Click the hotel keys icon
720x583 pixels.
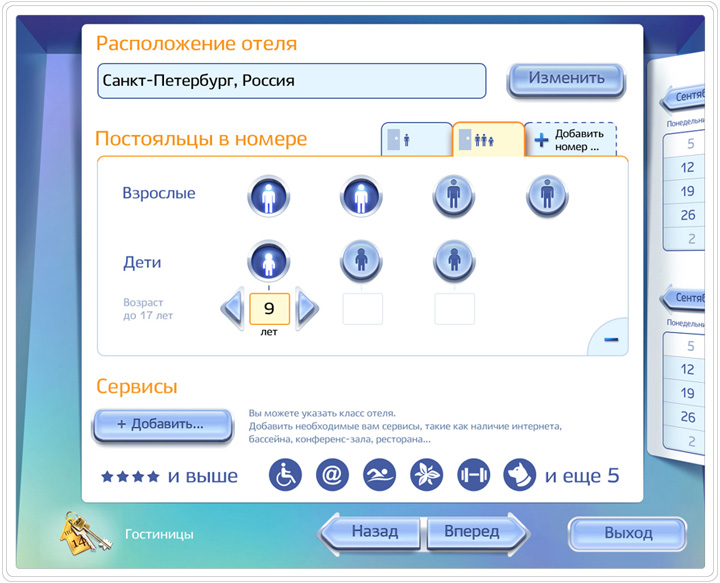85,533
